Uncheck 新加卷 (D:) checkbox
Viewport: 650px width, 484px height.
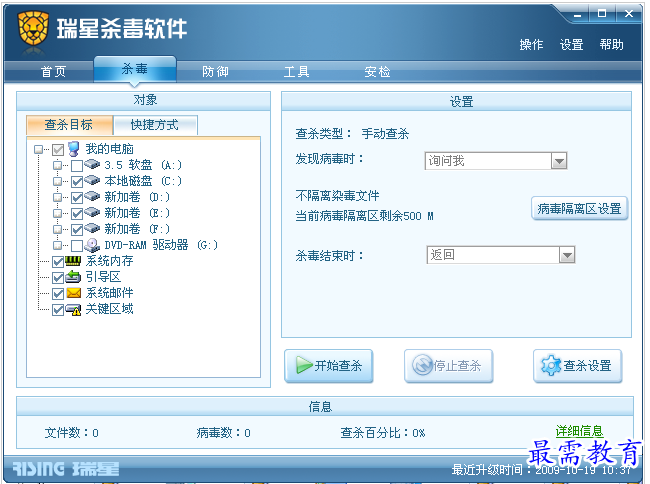[77, 198]
